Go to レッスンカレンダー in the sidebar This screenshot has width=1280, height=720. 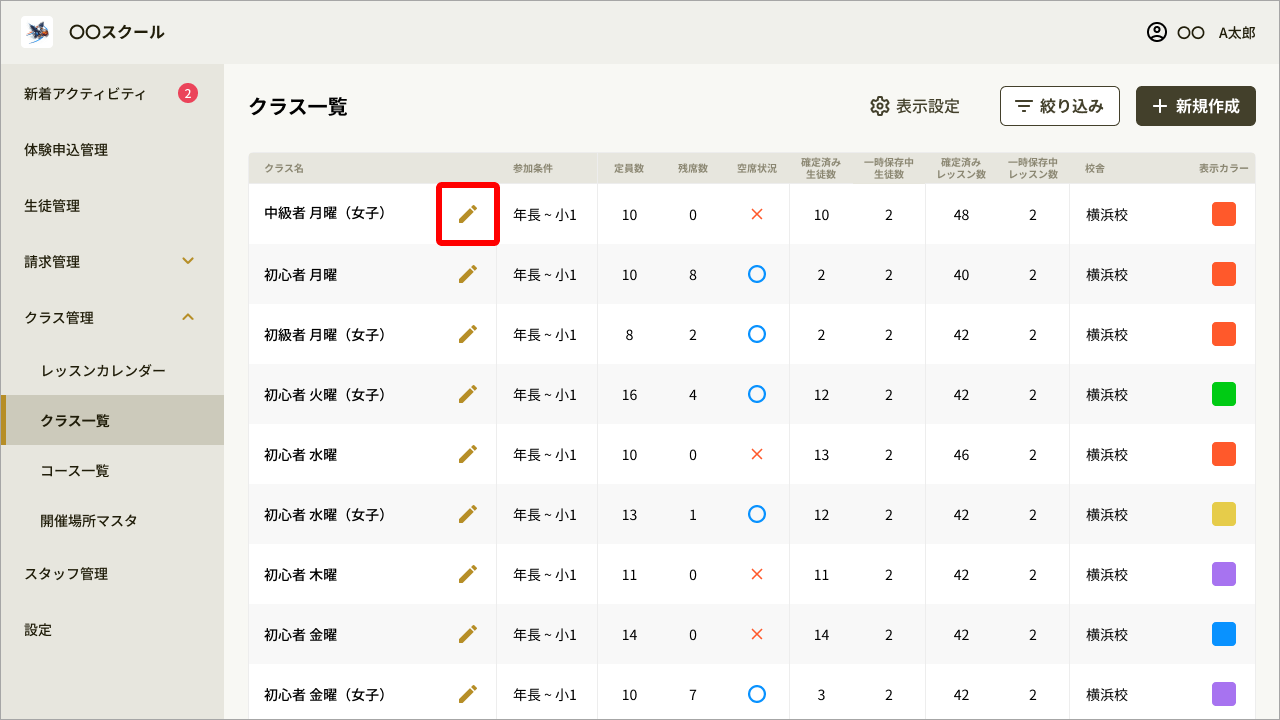point(103,370)
